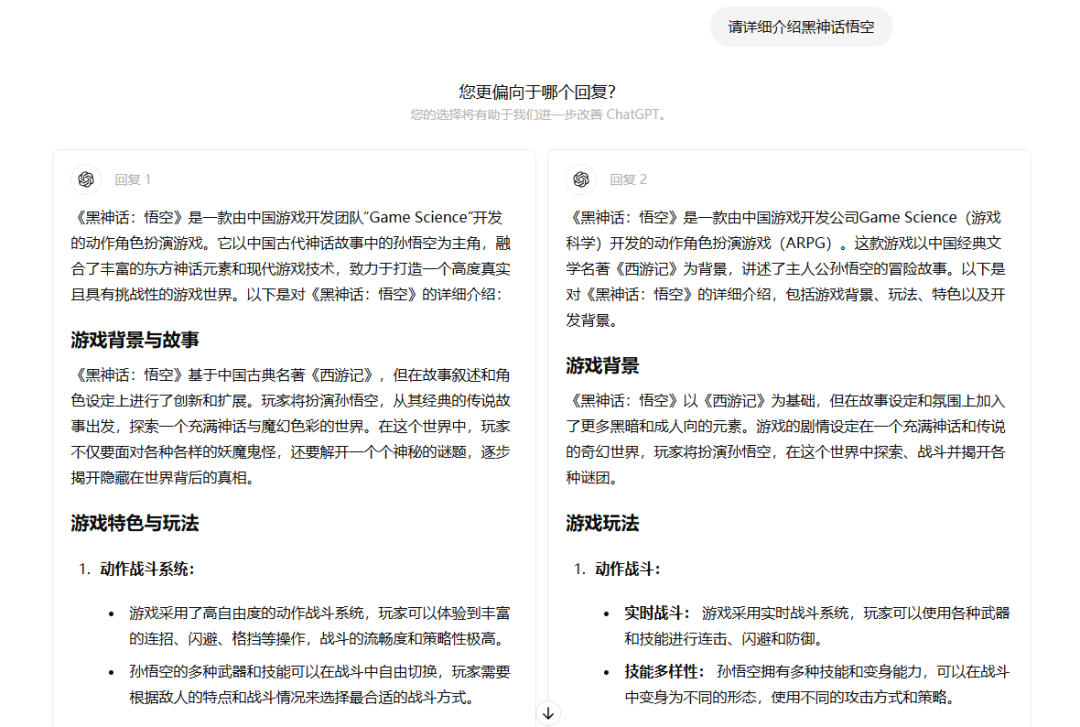Select the 回复 2 label
The height and width of the screenshot is (727, 1080).
point(628,180)
